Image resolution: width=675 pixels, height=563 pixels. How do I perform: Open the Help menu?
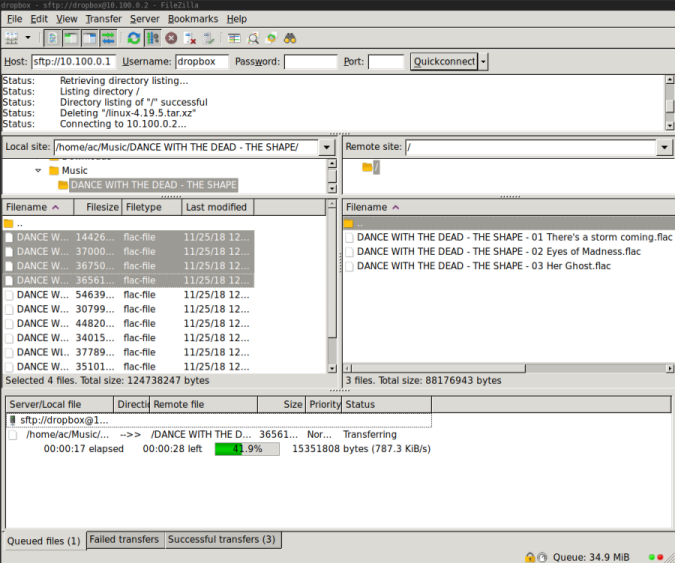(237, 19)
